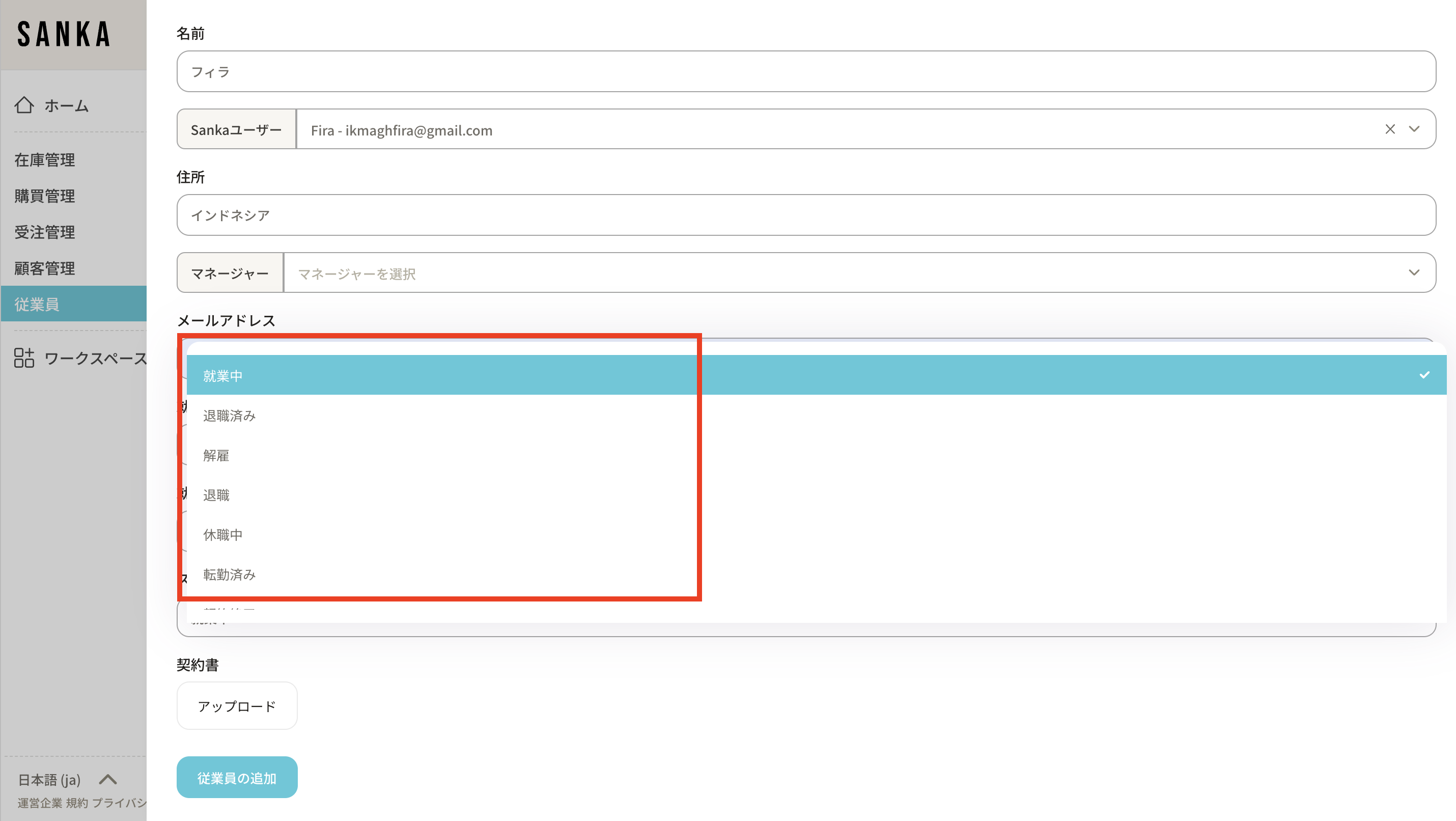1456x821 pixels.
Task: Select the 就業中 status option
Action: pos(222,376)
